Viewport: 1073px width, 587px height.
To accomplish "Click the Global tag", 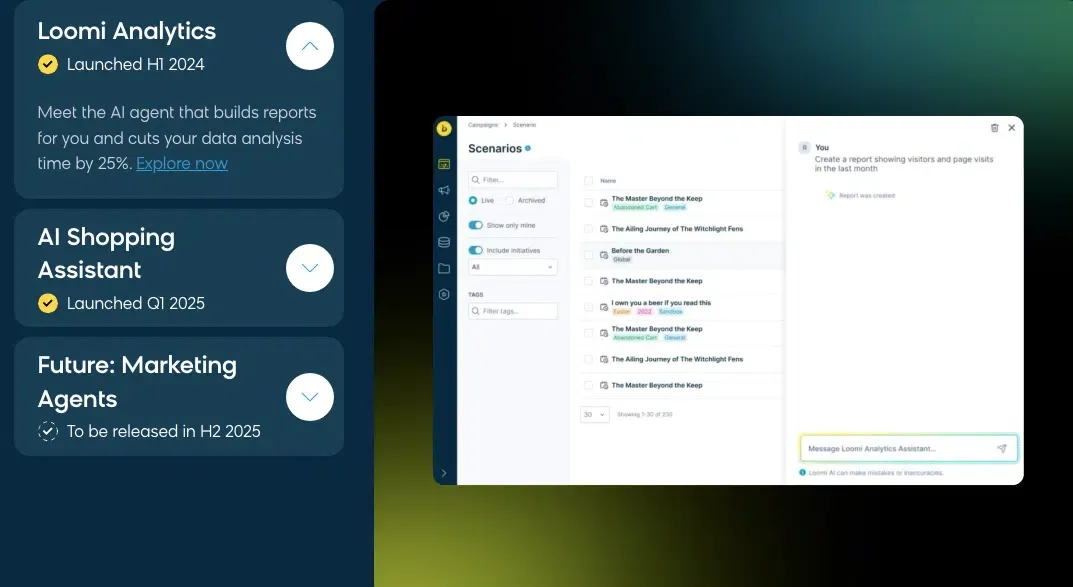I will pos(622,259).
